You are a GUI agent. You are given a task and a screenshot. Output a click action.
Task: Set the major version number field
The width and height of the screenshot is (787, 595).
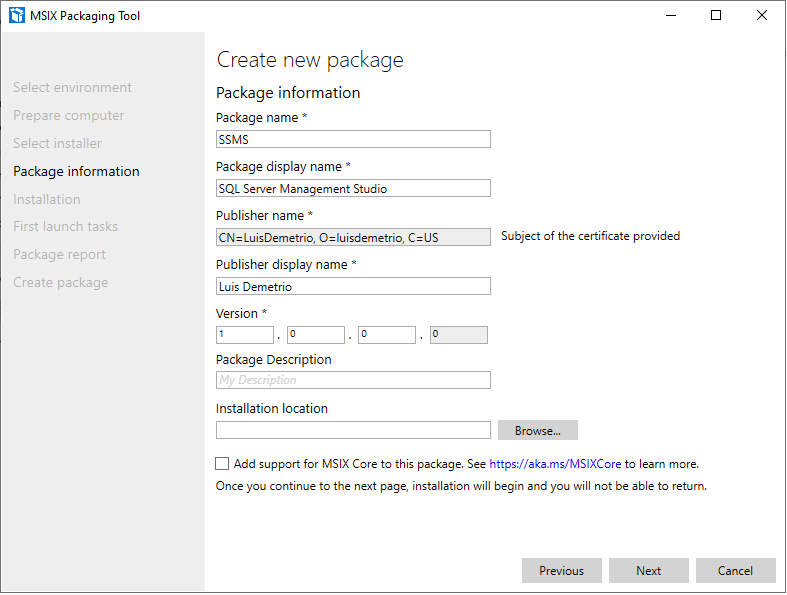click(245, 335)
